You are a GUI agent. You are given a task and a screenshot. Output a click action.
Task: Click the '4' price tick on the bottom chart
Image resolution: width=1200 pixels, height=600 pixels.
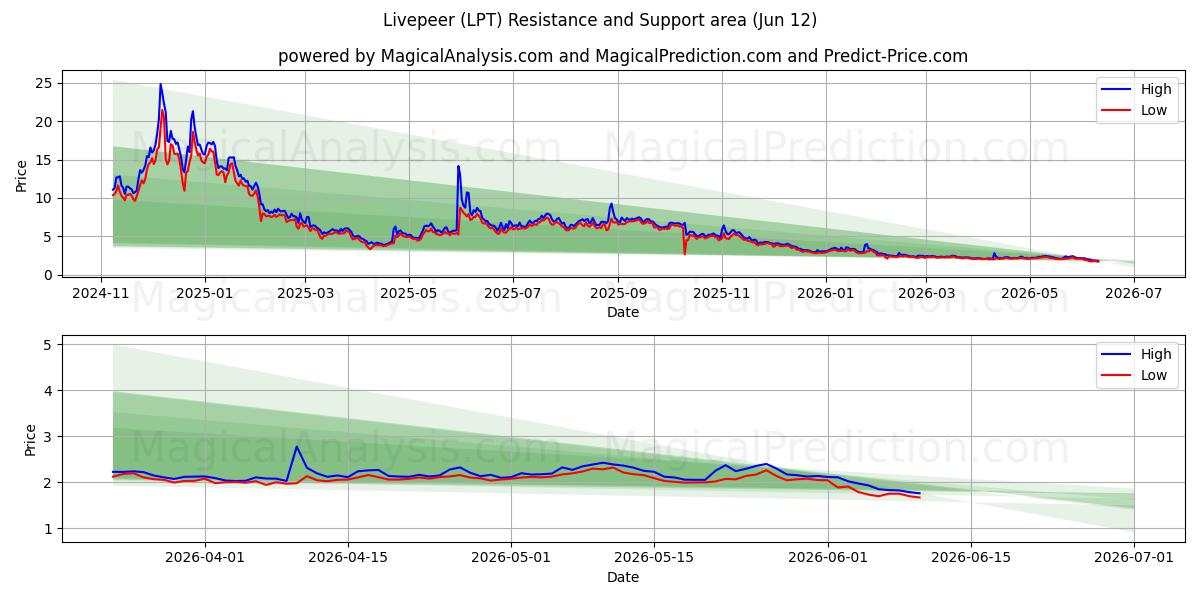[x=49, y=391]
